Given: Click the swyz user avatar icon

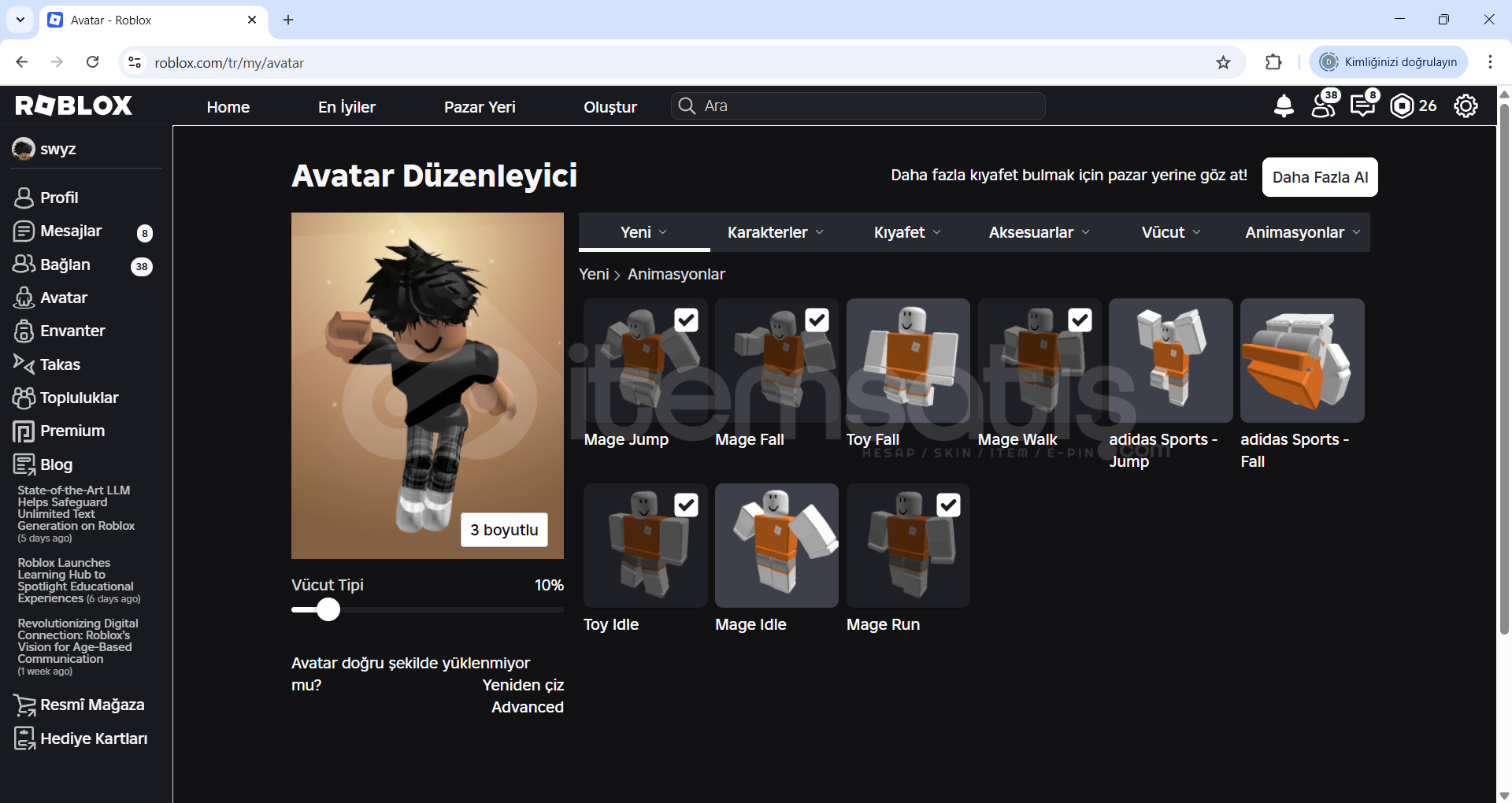Looking at the screenshot, I should [x=24, y=149].
